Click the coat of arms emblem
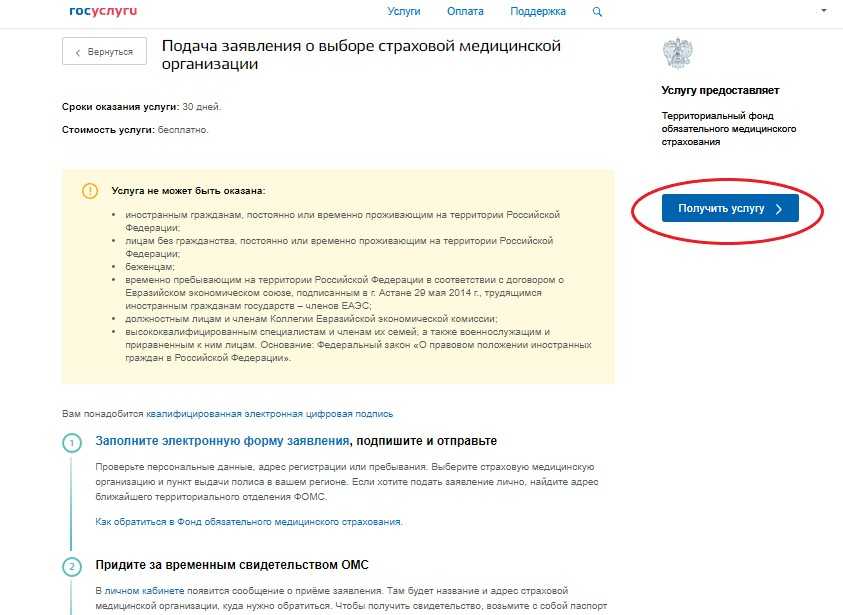 [677, 53]
